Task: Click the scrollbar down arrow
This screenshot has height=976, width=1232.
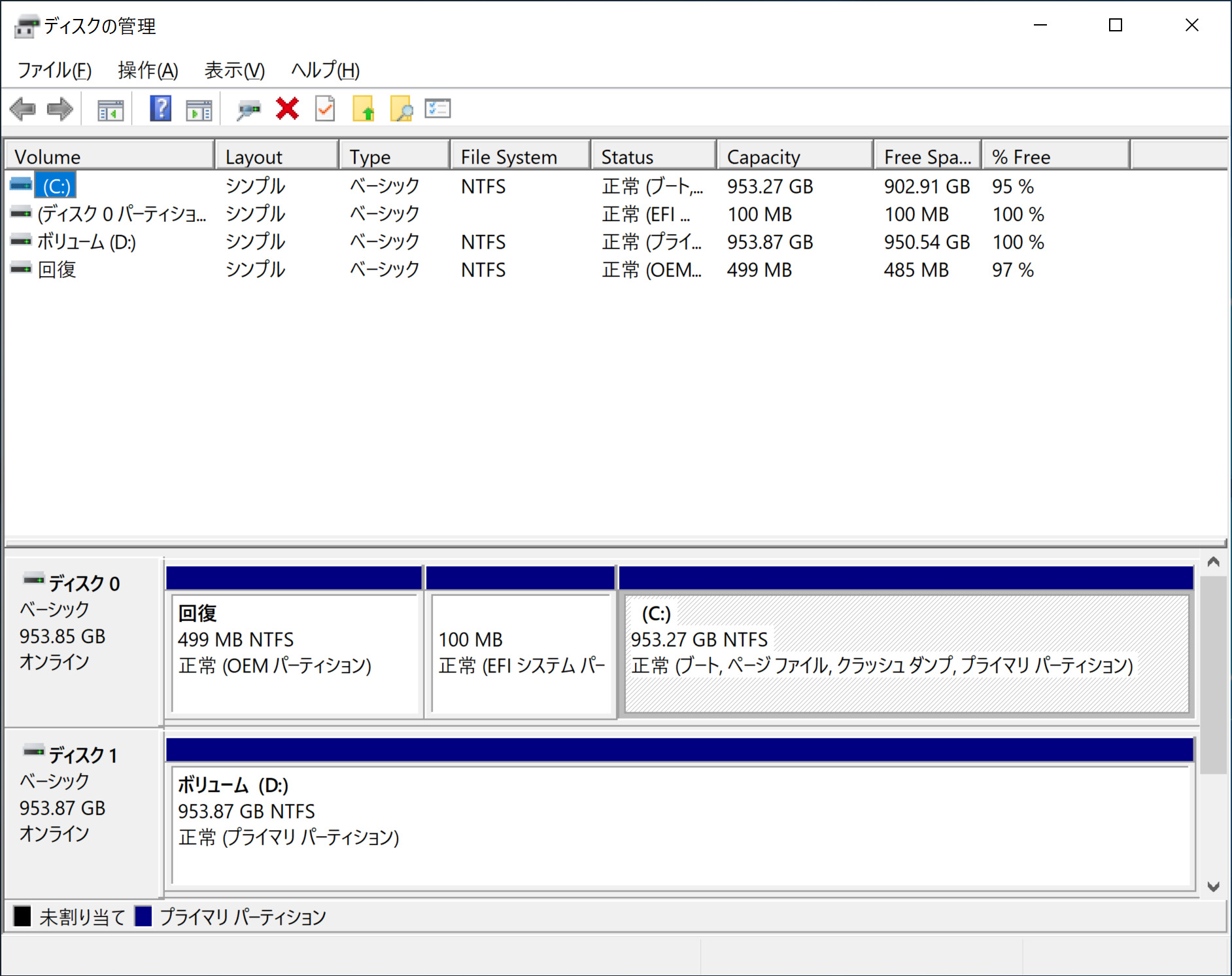Action: pyautogui.click(x=1214, y=888)
